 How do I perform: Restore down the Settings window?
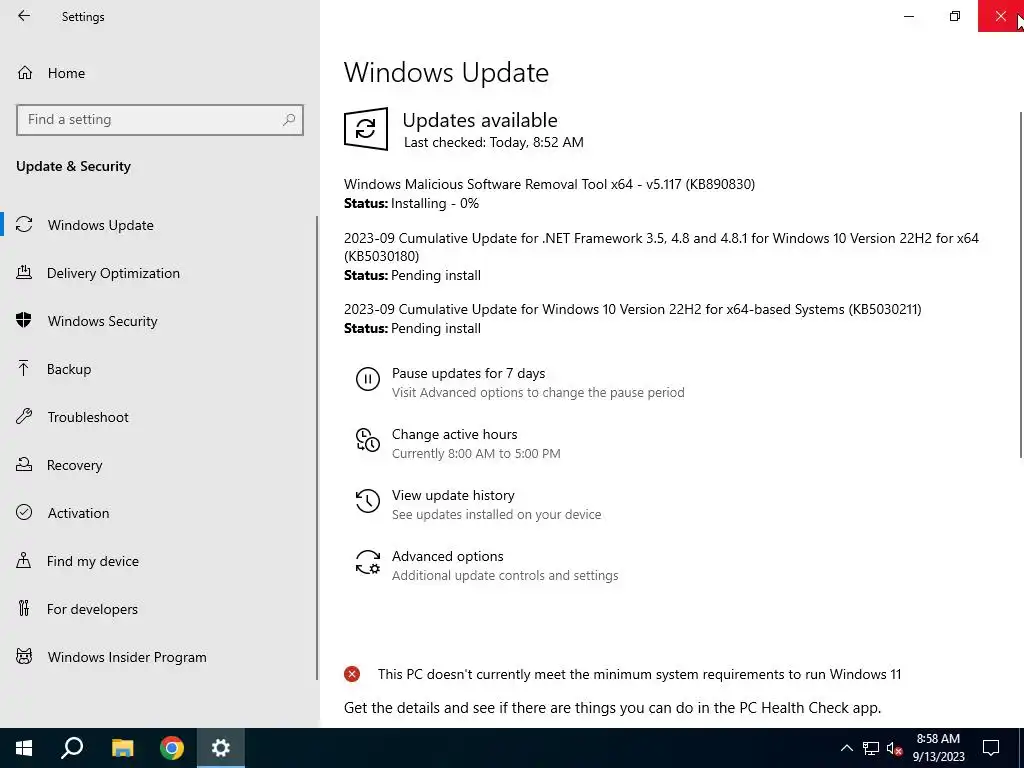955,16
